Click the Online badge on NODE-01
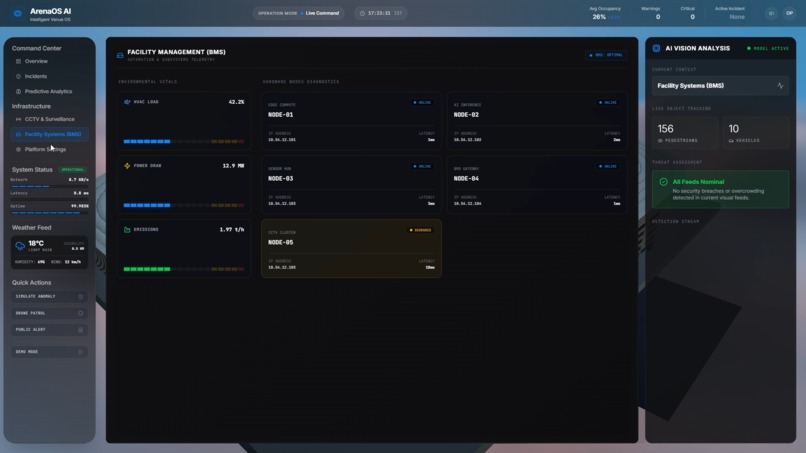The image size is (806, 453). point(423,102)
